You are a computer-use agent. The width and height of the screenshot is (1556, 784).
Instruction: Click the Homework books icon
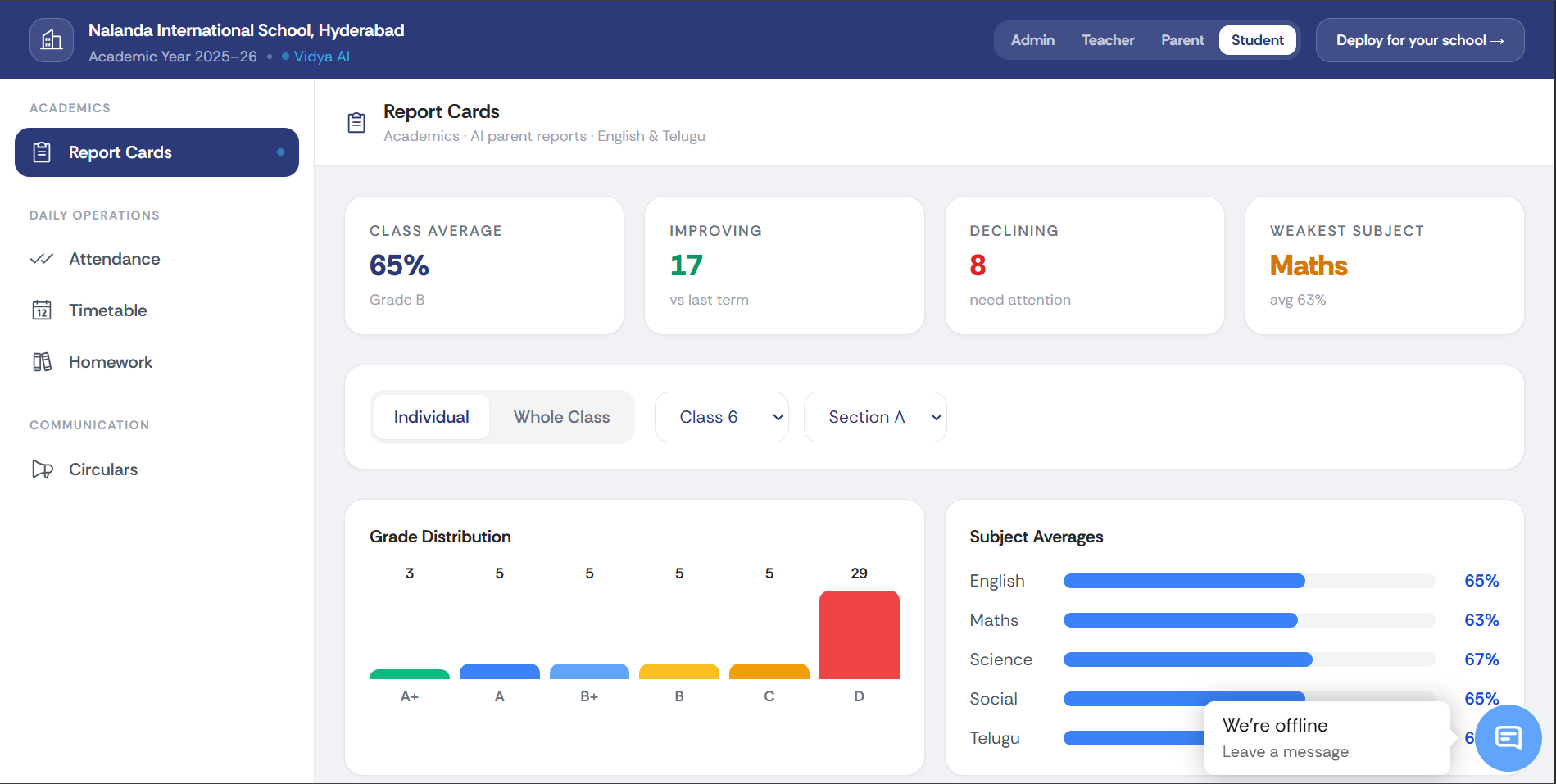coord(42,362)
